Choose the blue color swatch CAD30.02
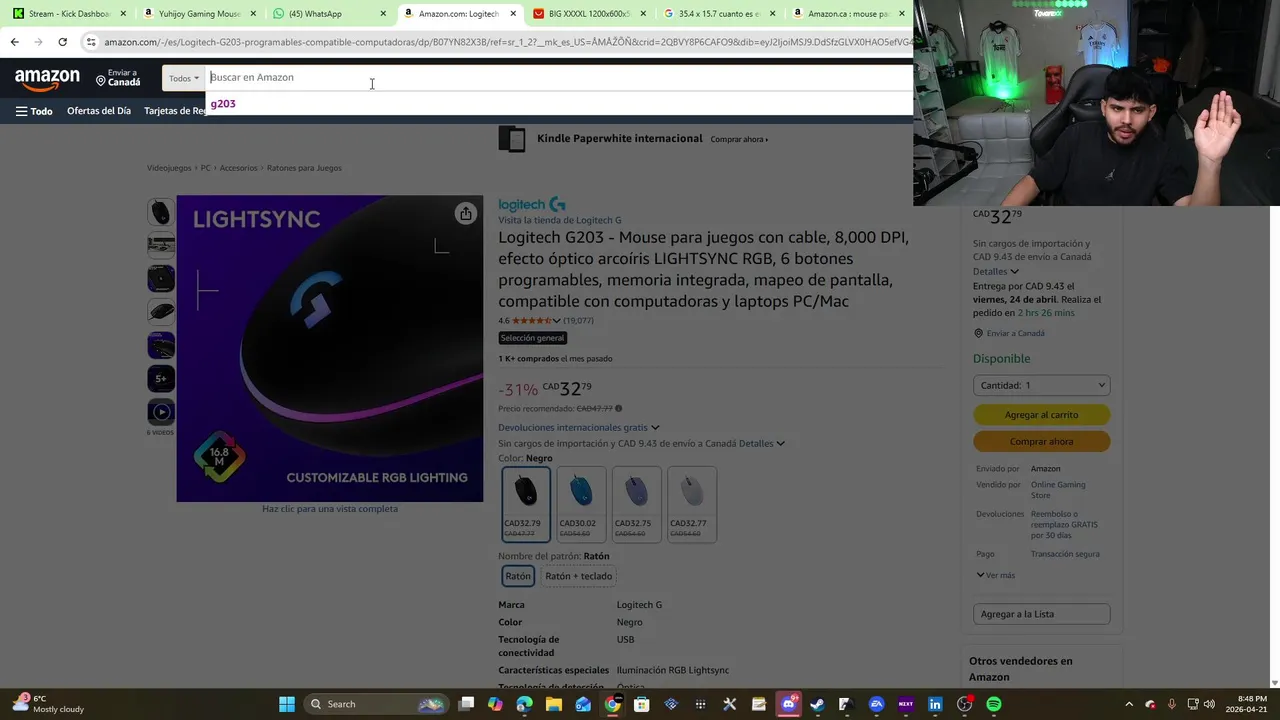The width and height of the screenshot is (1280, 720). coord(581,504)
